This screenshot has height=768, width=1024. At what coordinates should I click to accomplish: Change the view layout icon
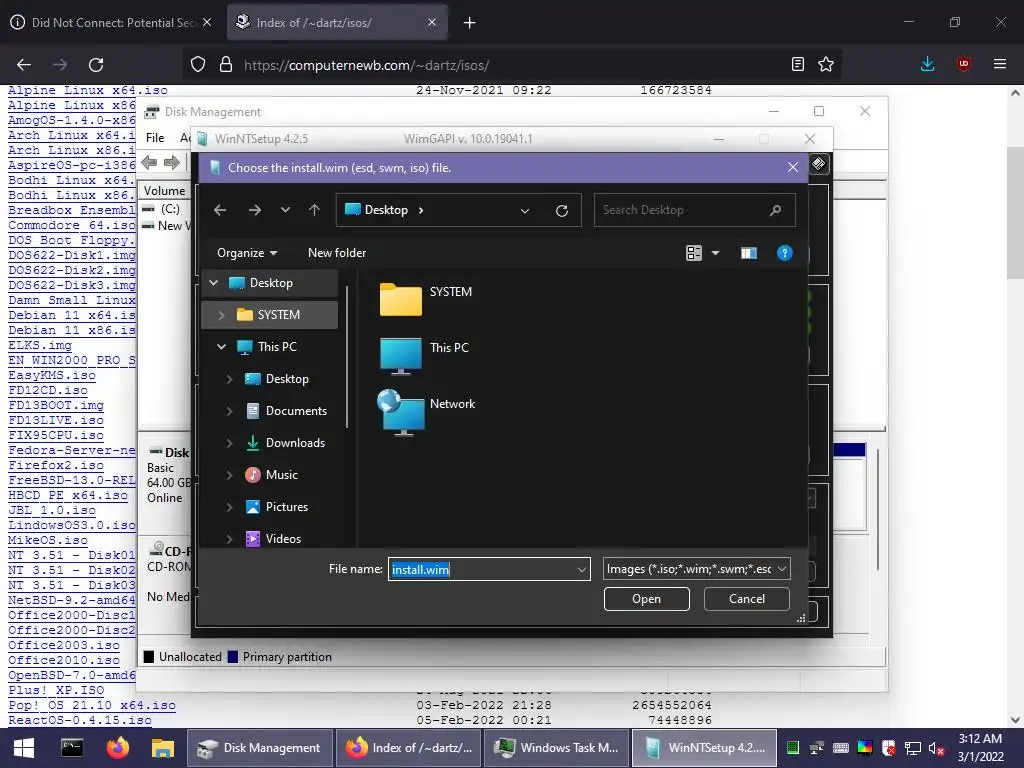coord(694,253)
